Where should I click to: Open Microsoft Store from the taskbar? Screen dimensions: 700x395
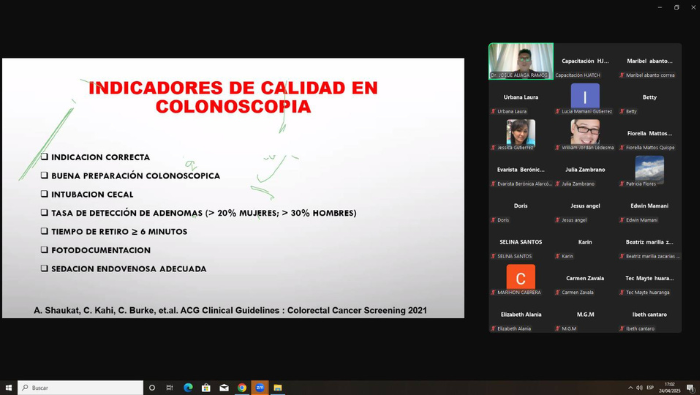[x=206, y=387]
